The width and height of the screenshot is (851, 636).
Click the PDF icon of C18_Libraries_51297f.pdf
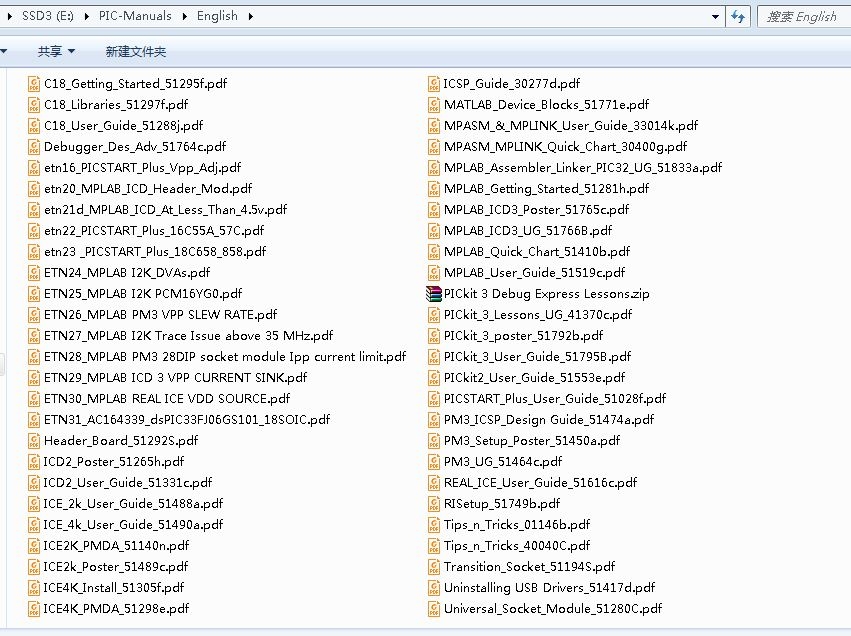(34, 105)
